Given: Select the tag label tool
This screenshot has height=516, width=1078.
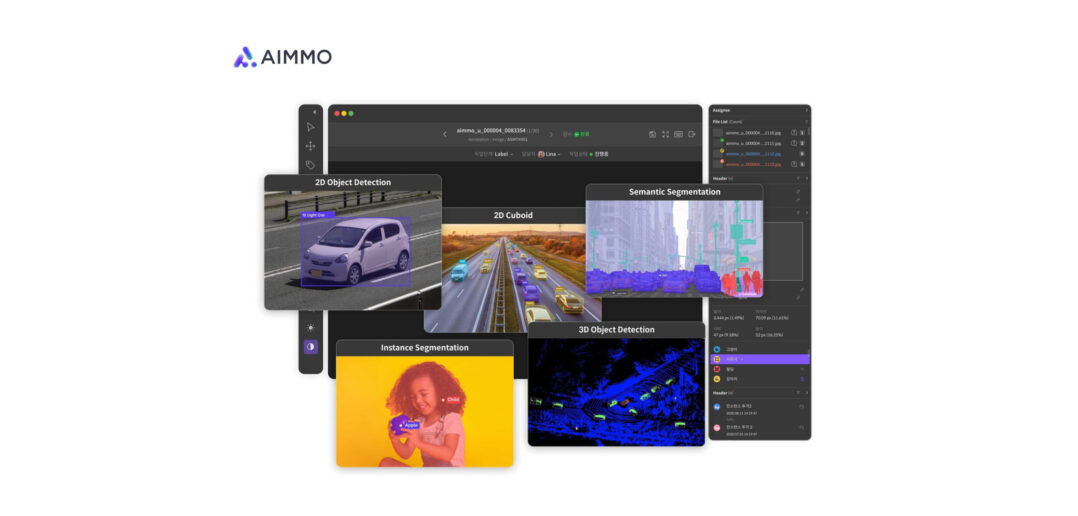Looking at the screenshot, I should 310,165.
